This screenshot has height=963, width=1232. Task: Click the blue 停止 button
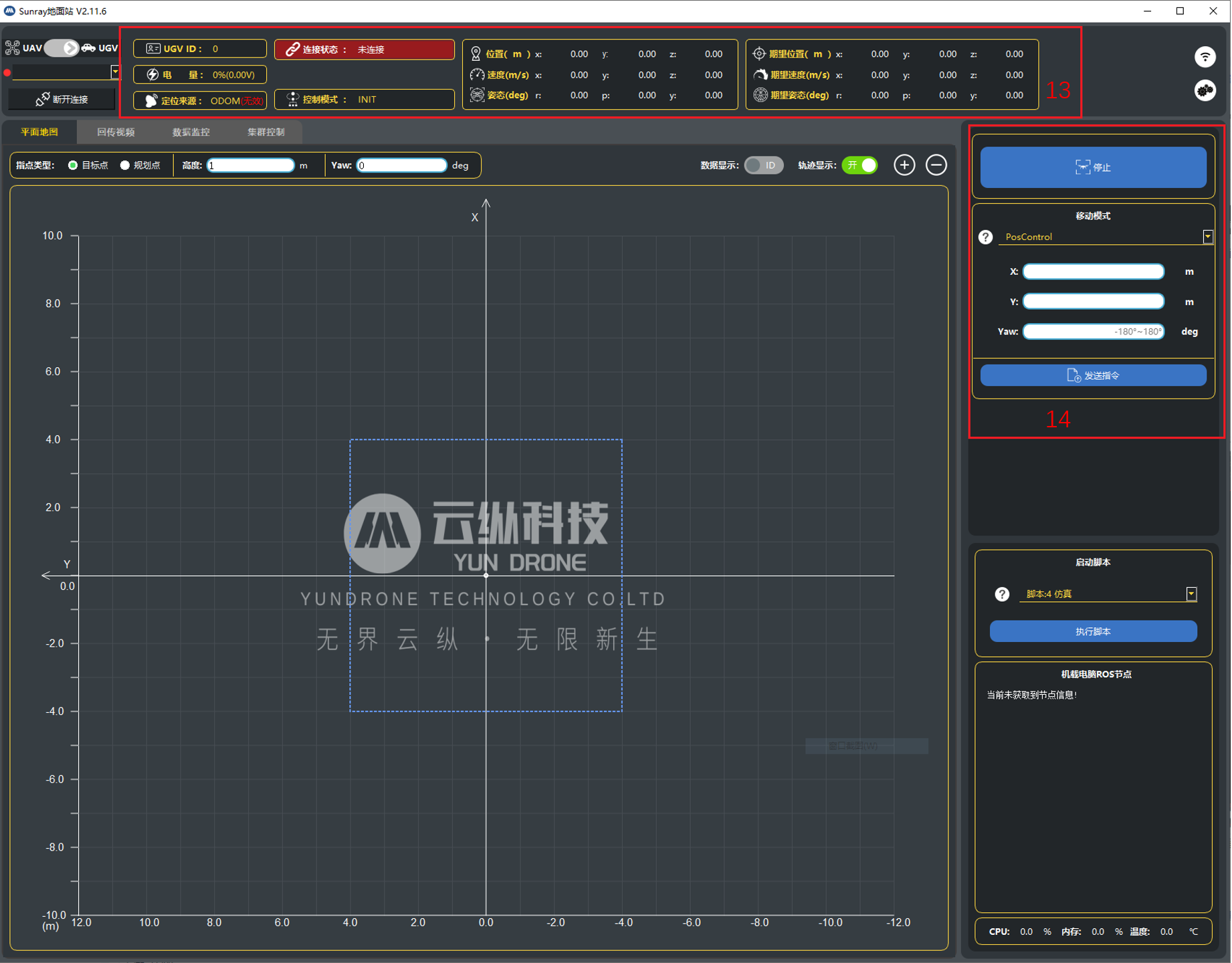coord(1093,167)
